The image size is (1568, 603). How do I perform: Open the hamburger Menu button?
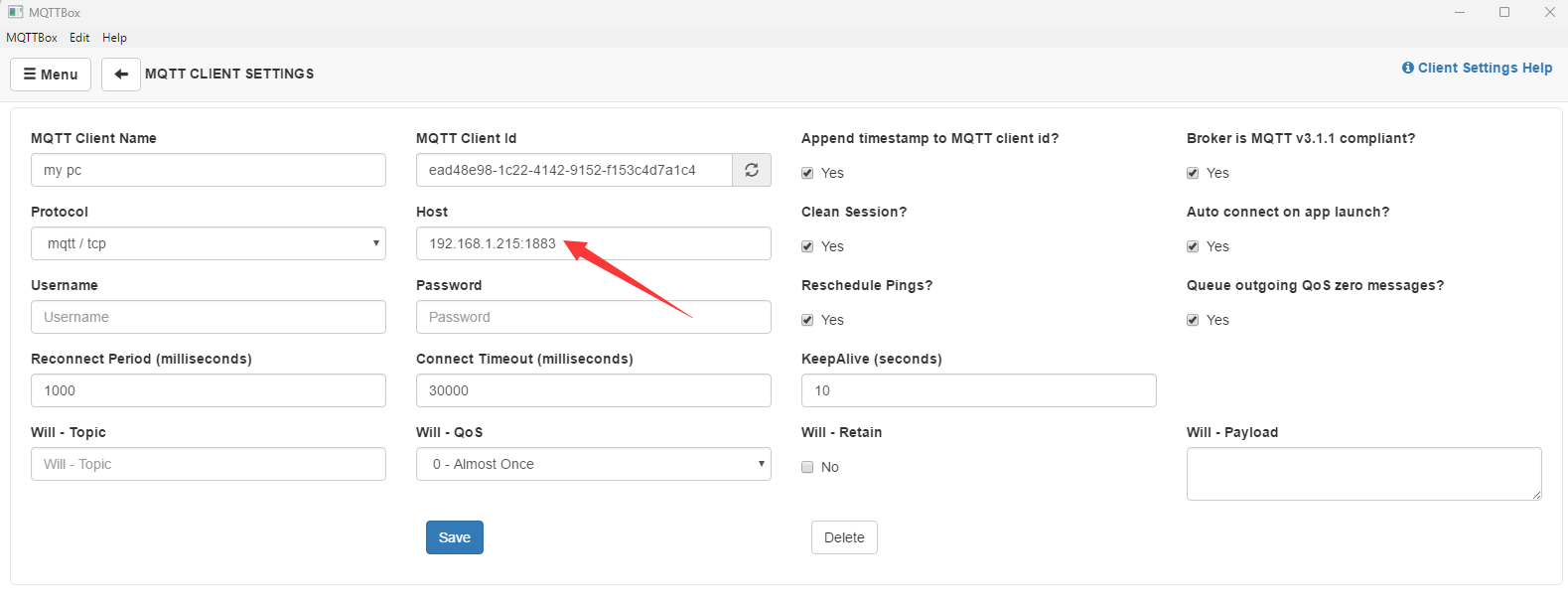pos(51,75)
